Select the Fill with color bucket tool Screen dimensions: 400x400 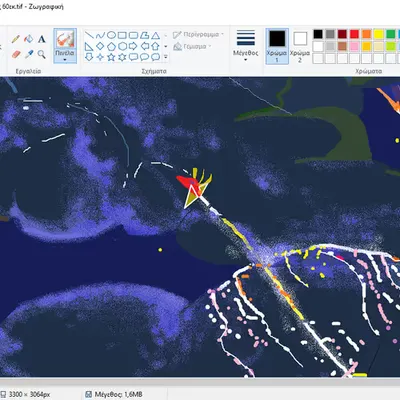click(29, 39)
